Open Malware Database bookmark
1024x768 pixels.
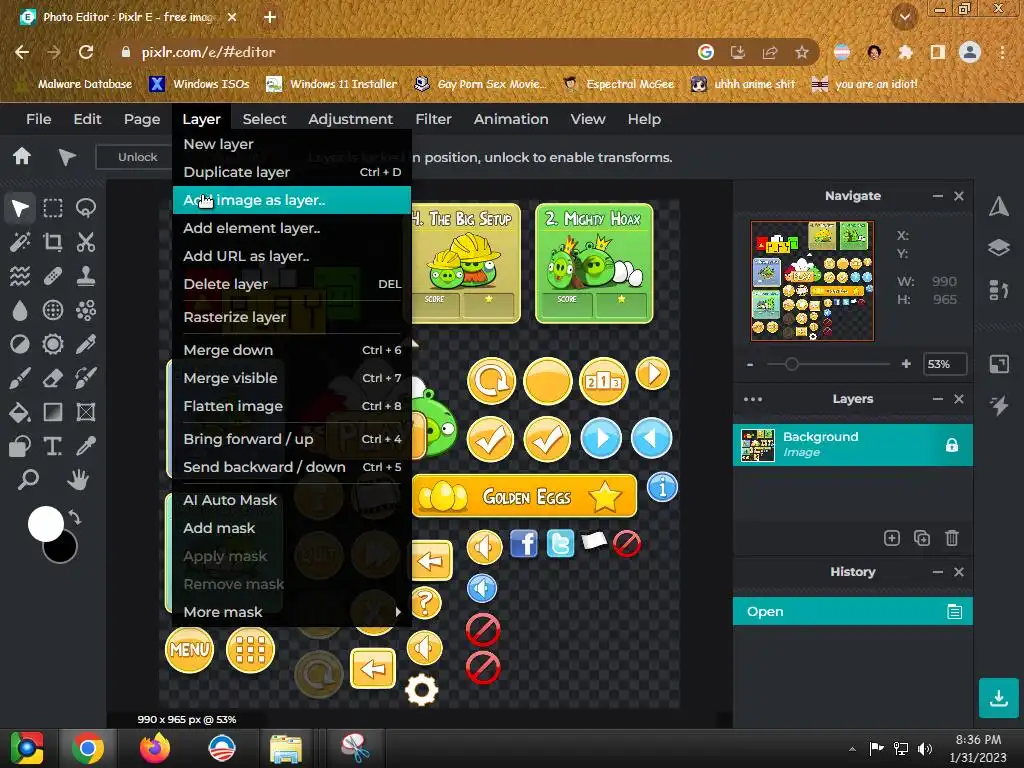pyautogui.click(x=74, y=84)
